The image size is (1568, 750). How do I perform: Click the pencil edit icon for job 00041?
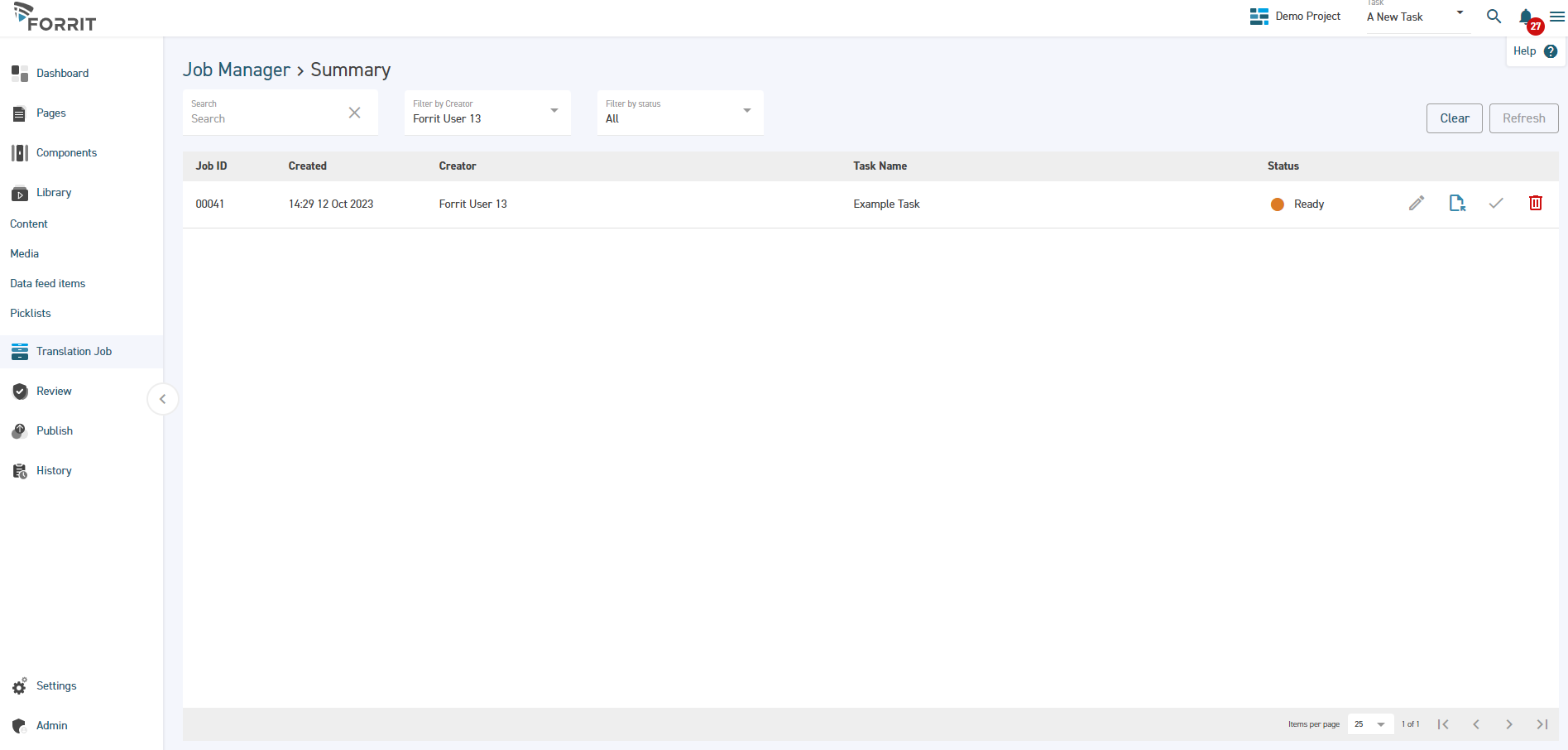tap(1417, 204)
